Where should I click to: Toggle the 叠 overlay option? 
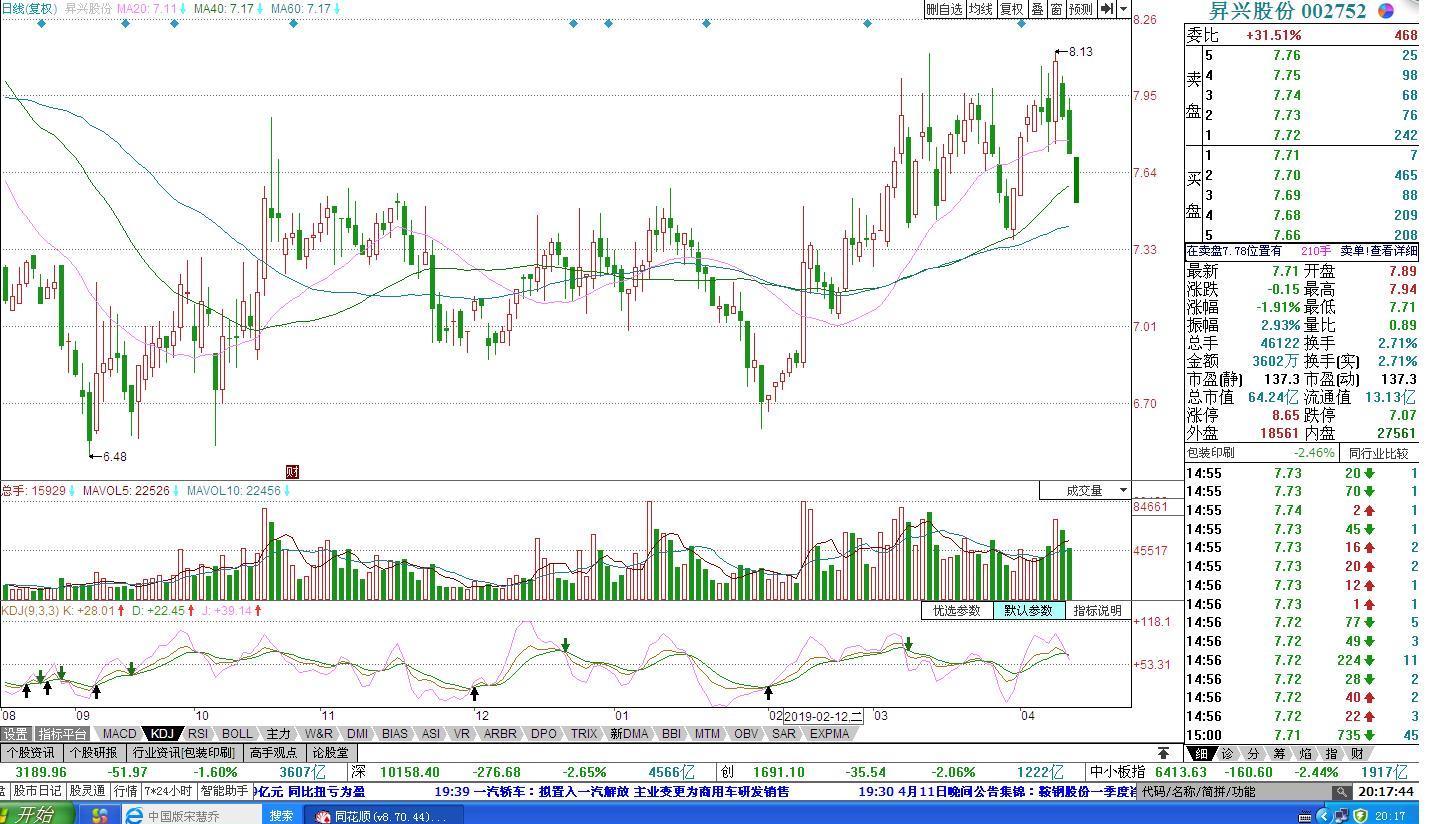(1037, 9)
